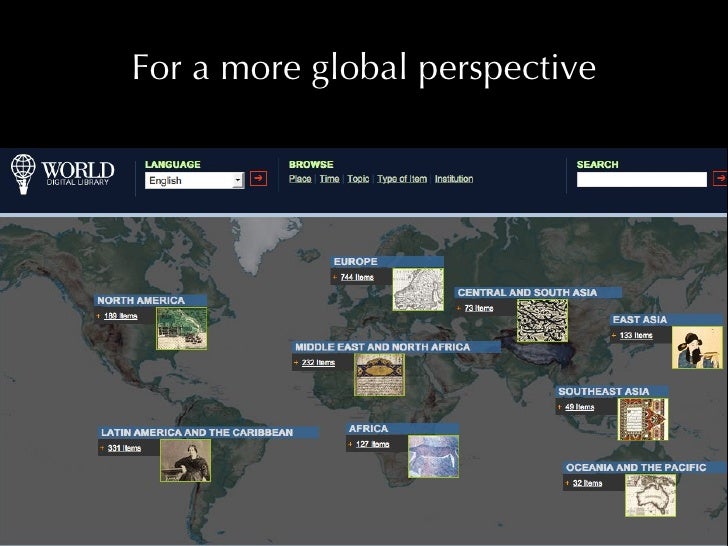Browse by Time link

[x=329, y=179]
